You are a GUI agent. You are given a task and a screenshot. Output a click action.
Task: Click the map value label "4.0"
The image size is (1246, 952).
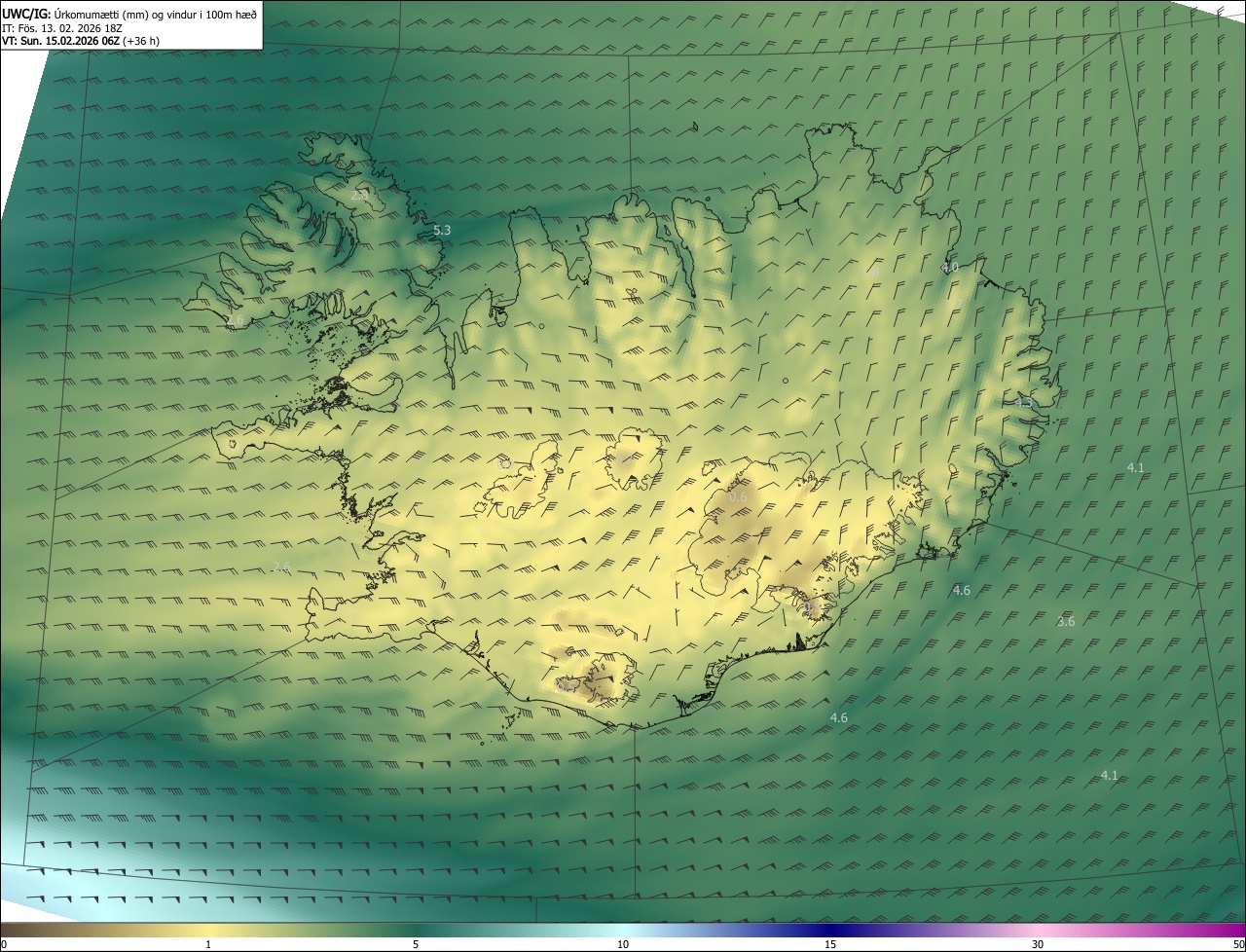click(x=950, y=267)
